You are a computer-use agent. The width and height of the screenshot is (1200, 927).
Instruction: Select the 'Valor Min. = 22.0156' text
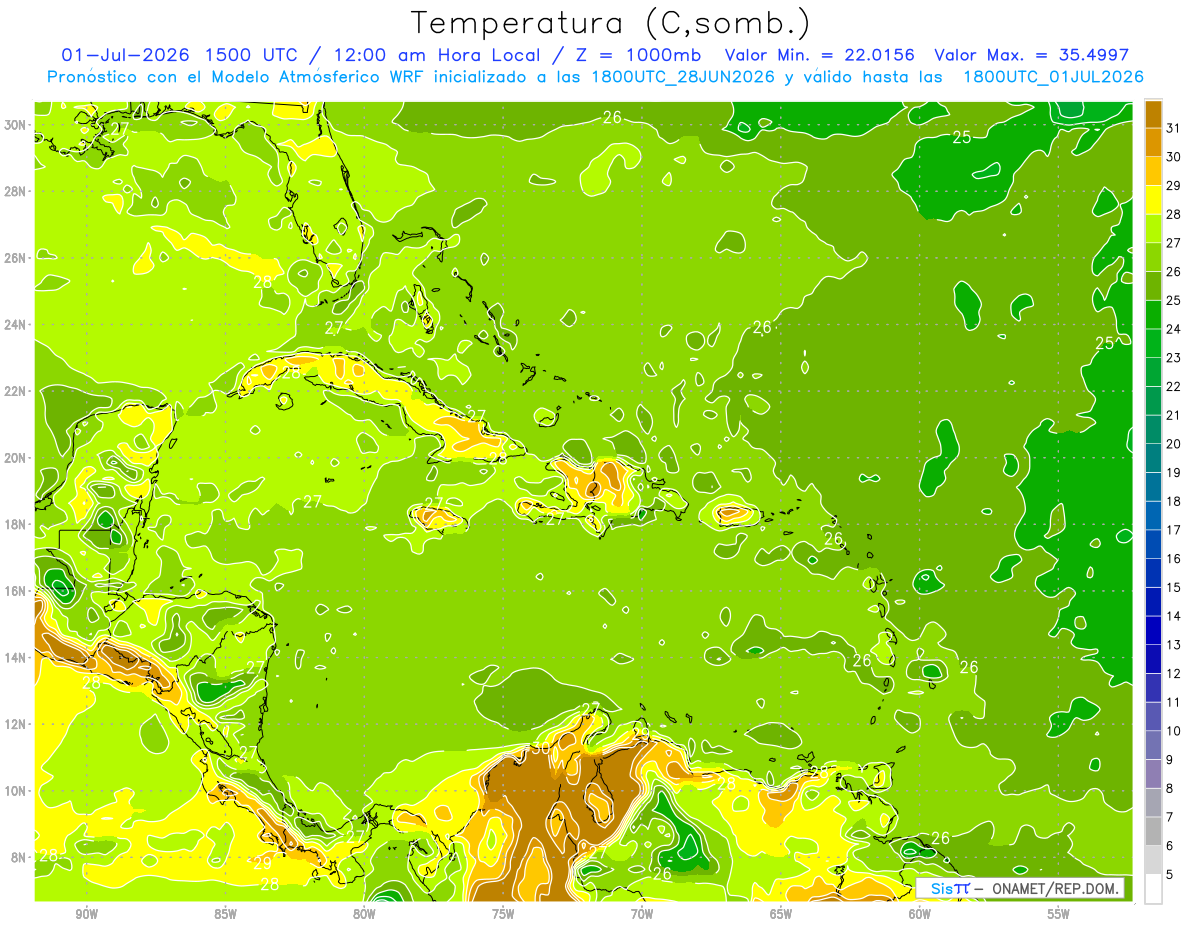pyautogui.click(x=820, y=55)
